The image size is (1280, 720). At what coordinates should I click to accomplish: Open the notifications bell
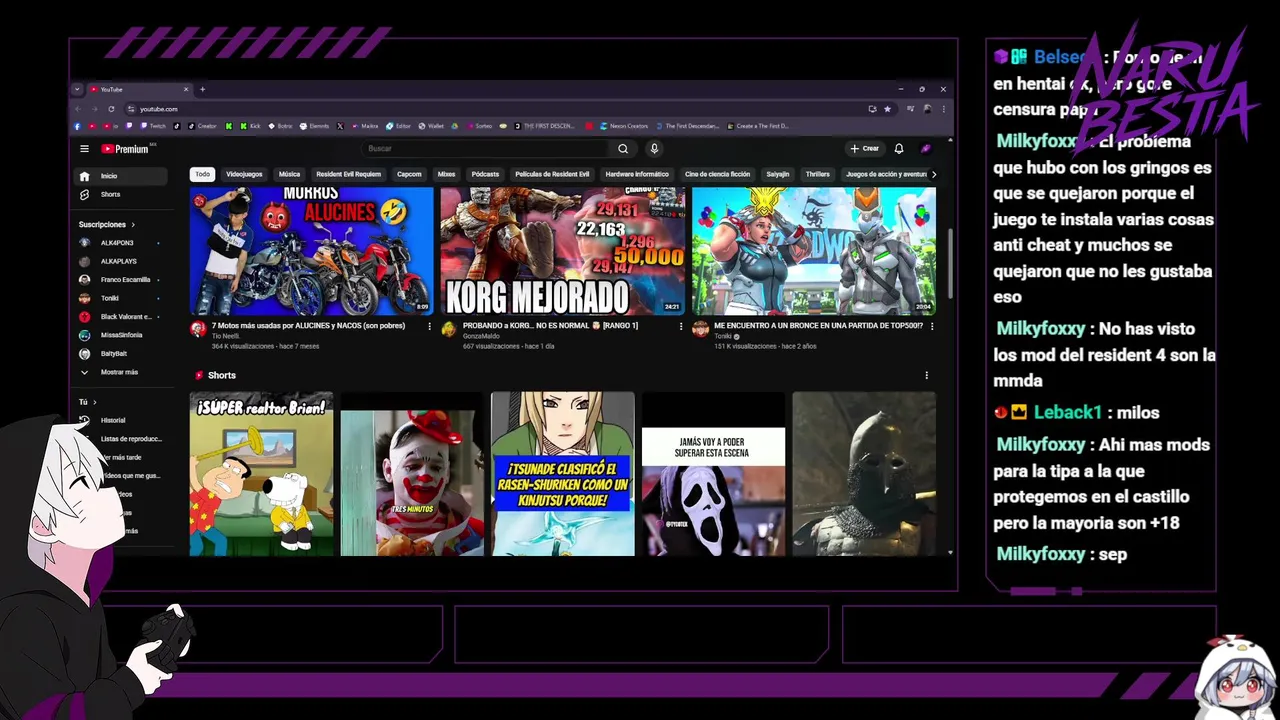tap(899, 149)
